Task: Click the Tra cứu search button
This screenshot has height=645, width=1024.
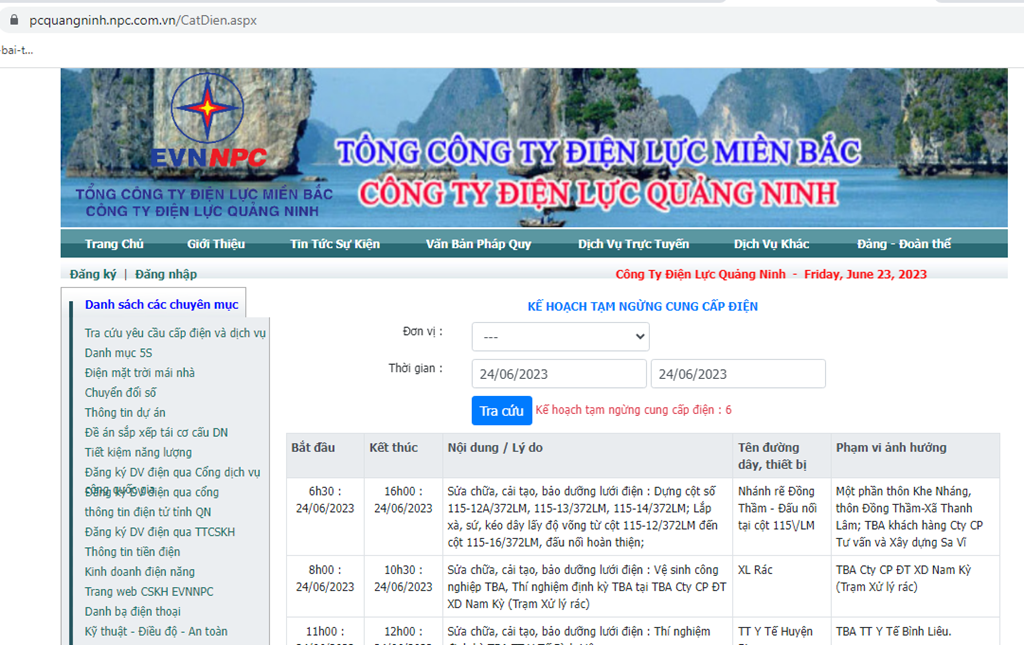Action: point(502,411)
